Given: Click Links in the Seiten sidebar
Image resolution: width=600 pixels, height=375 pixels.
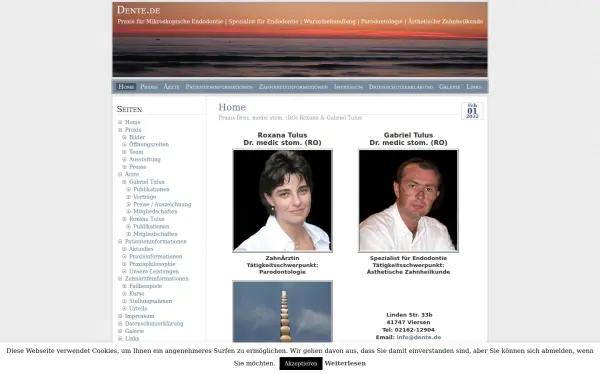Looking at the screenshot, I should coord(132,339).
